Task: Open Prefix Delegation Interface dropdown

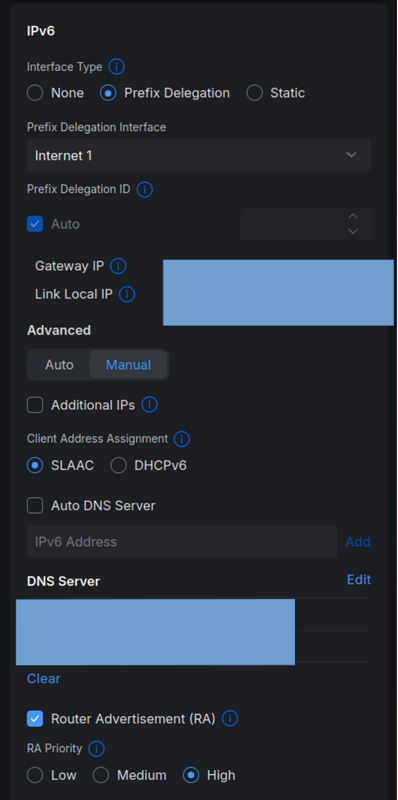Action: 199,155
